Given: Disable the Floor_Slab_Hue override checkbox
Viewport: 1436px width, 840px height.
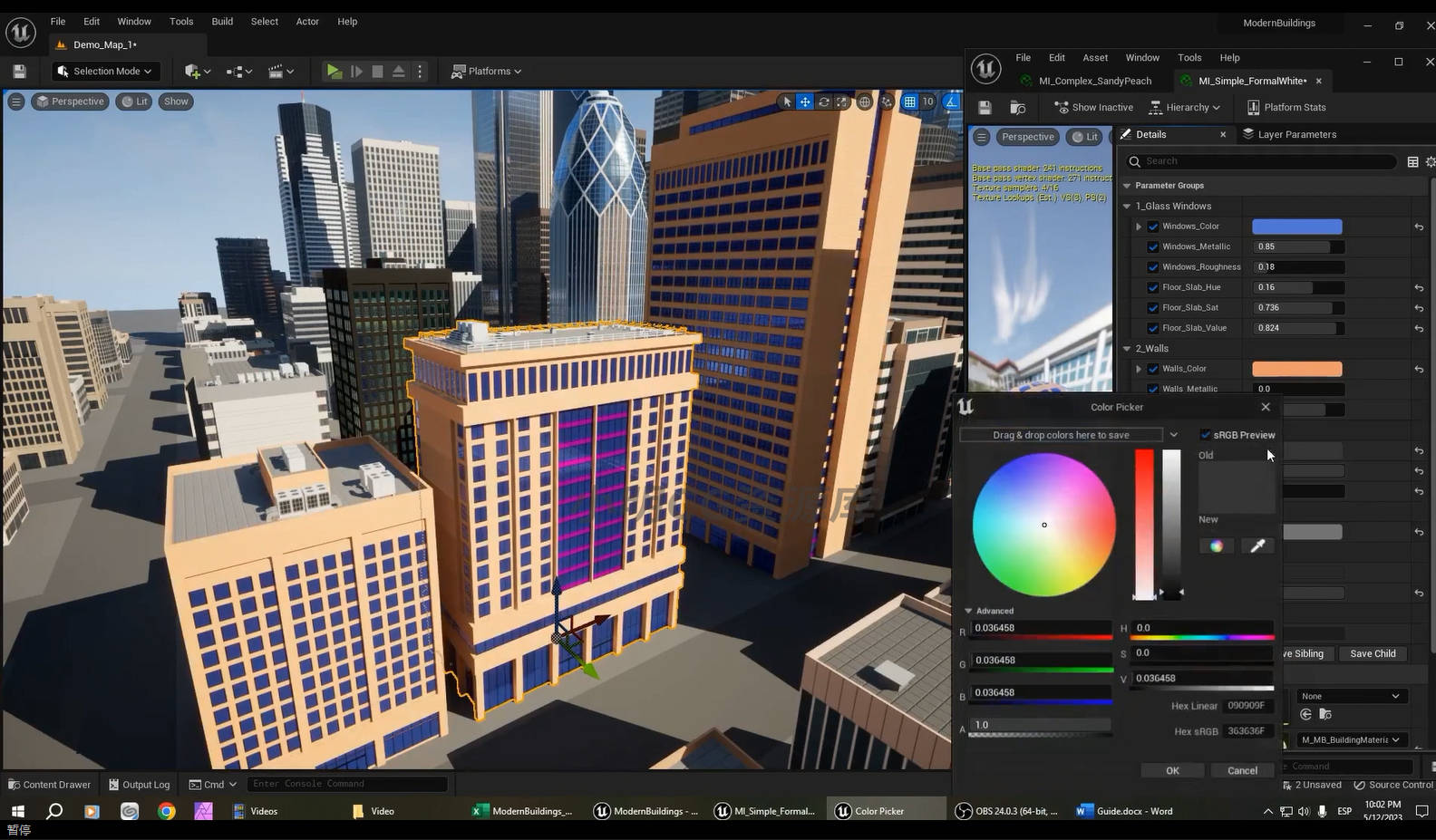Looking at the screenshot, I should pyautogui.click(x=1153, y=287).
